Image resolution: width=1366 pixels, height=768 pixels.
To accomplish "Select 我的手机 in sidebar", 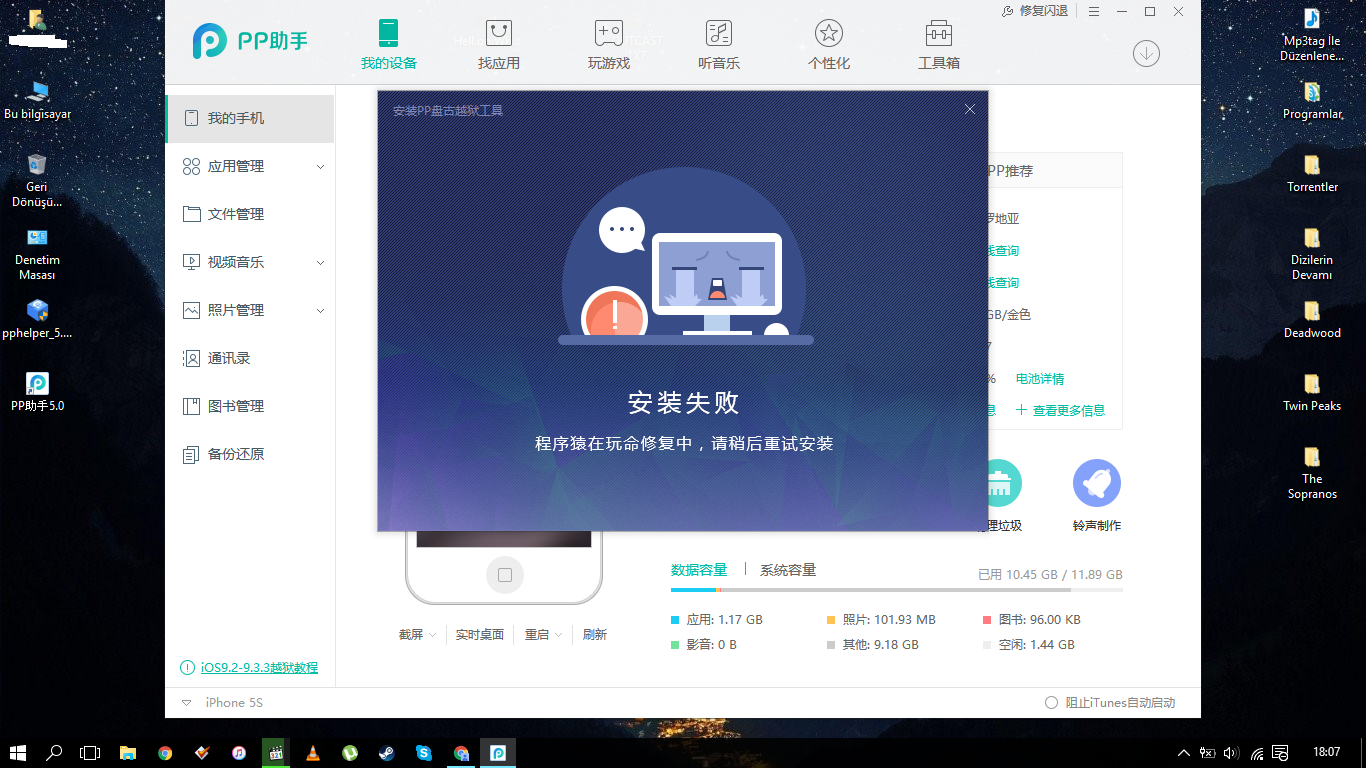I will [250, 118].
